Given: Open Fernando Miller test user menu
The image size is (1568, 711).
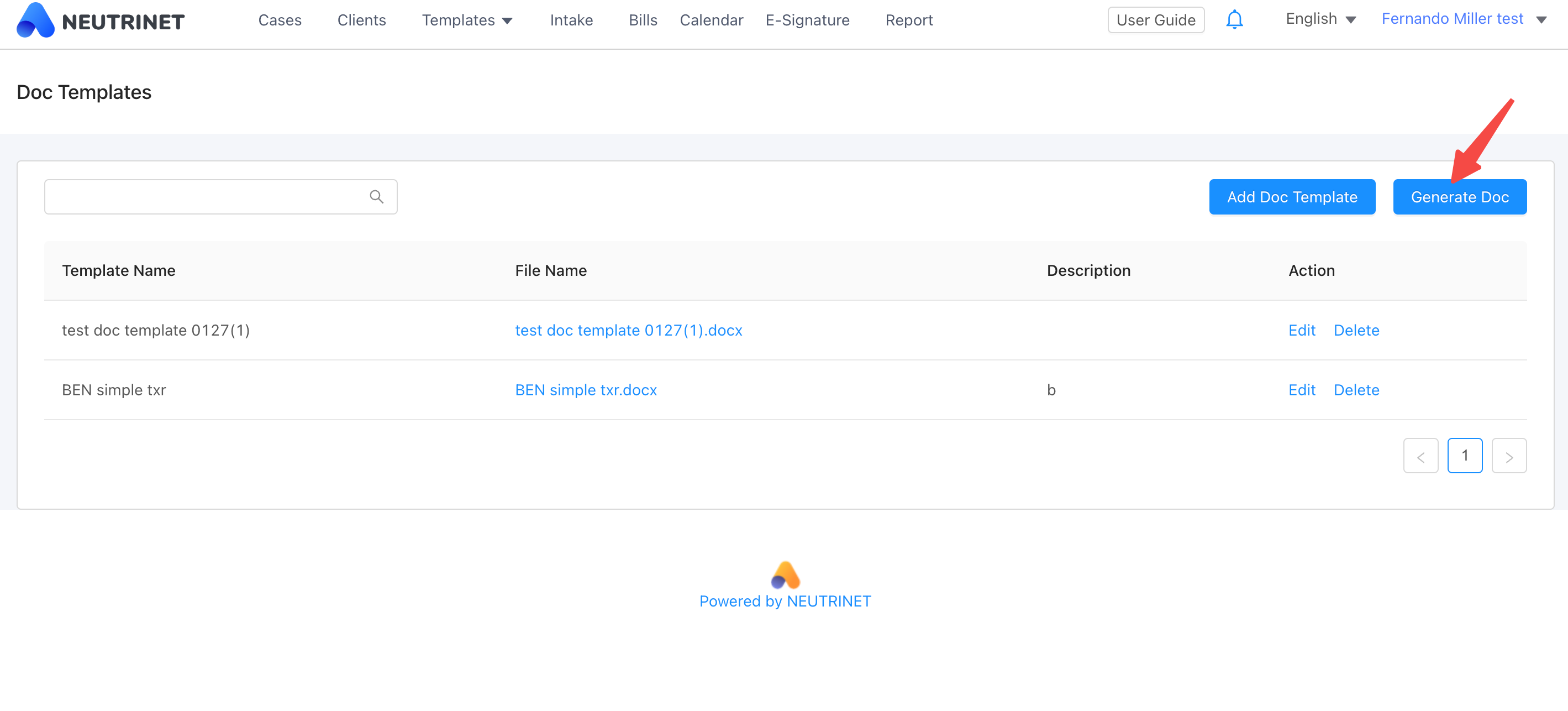Looking at the screenshot, I should 1462,19.
